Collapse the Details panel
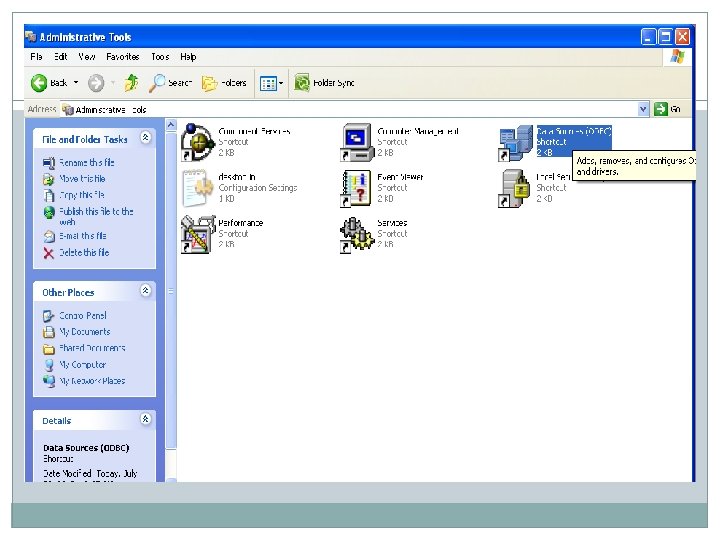Viewport: 720px width, 540px height. pos(146,419)
